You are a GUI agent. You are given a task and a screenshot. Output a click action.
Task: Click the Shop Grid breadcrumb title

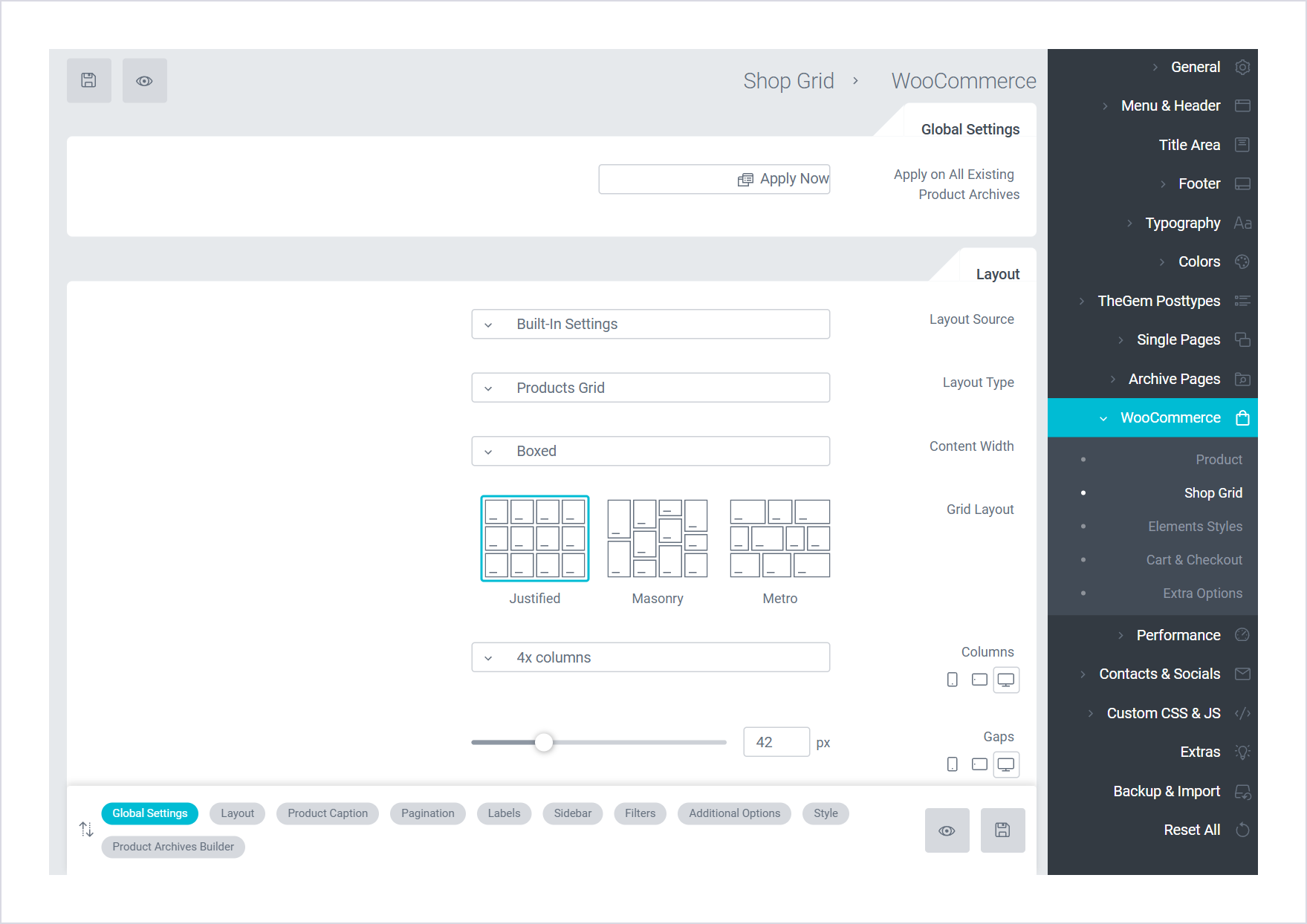pyautogui.click(x=788, y=80)
